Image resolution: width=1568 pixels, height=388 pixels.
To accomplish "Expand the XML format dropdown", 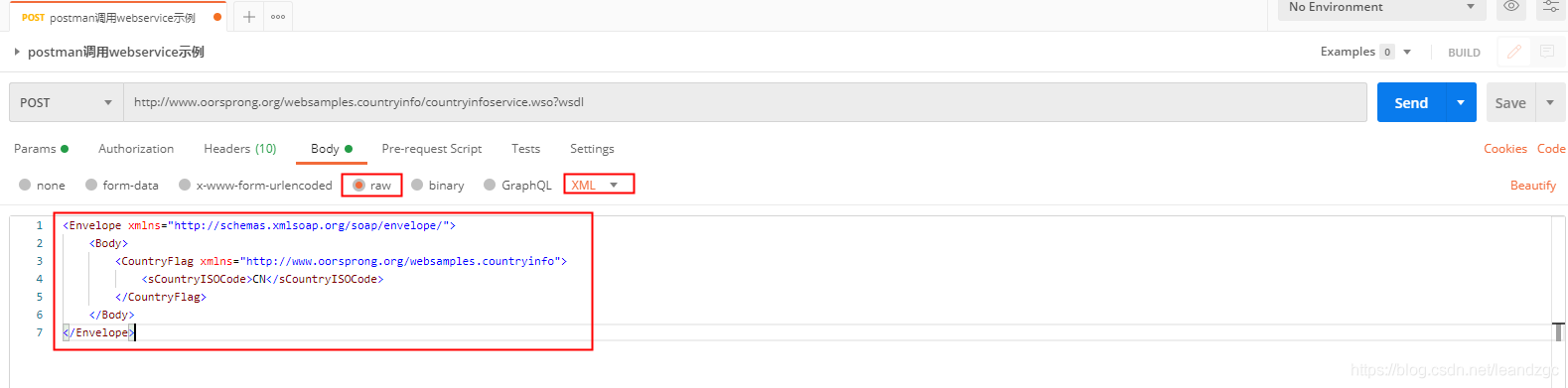I will [598, 185].
